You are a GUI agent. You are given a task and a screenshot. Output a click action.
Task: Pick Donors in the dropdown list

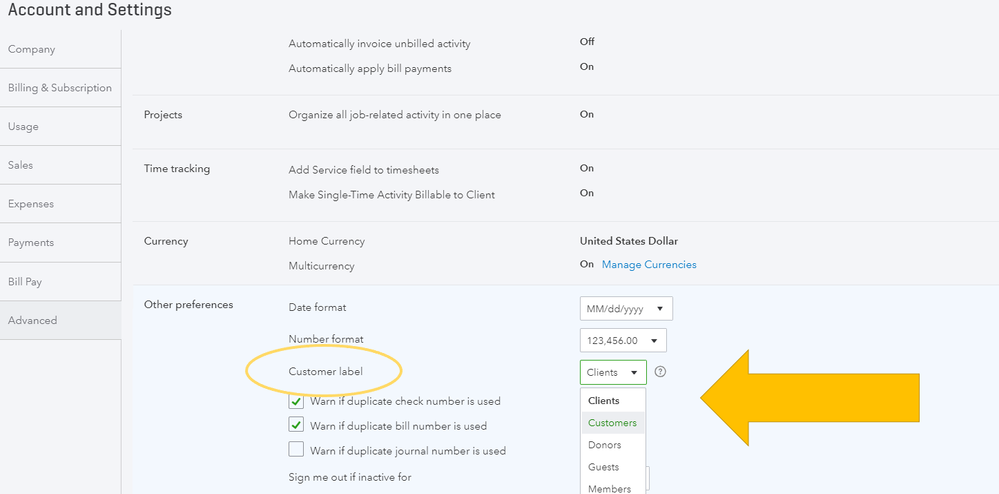(x=605, y=445)
